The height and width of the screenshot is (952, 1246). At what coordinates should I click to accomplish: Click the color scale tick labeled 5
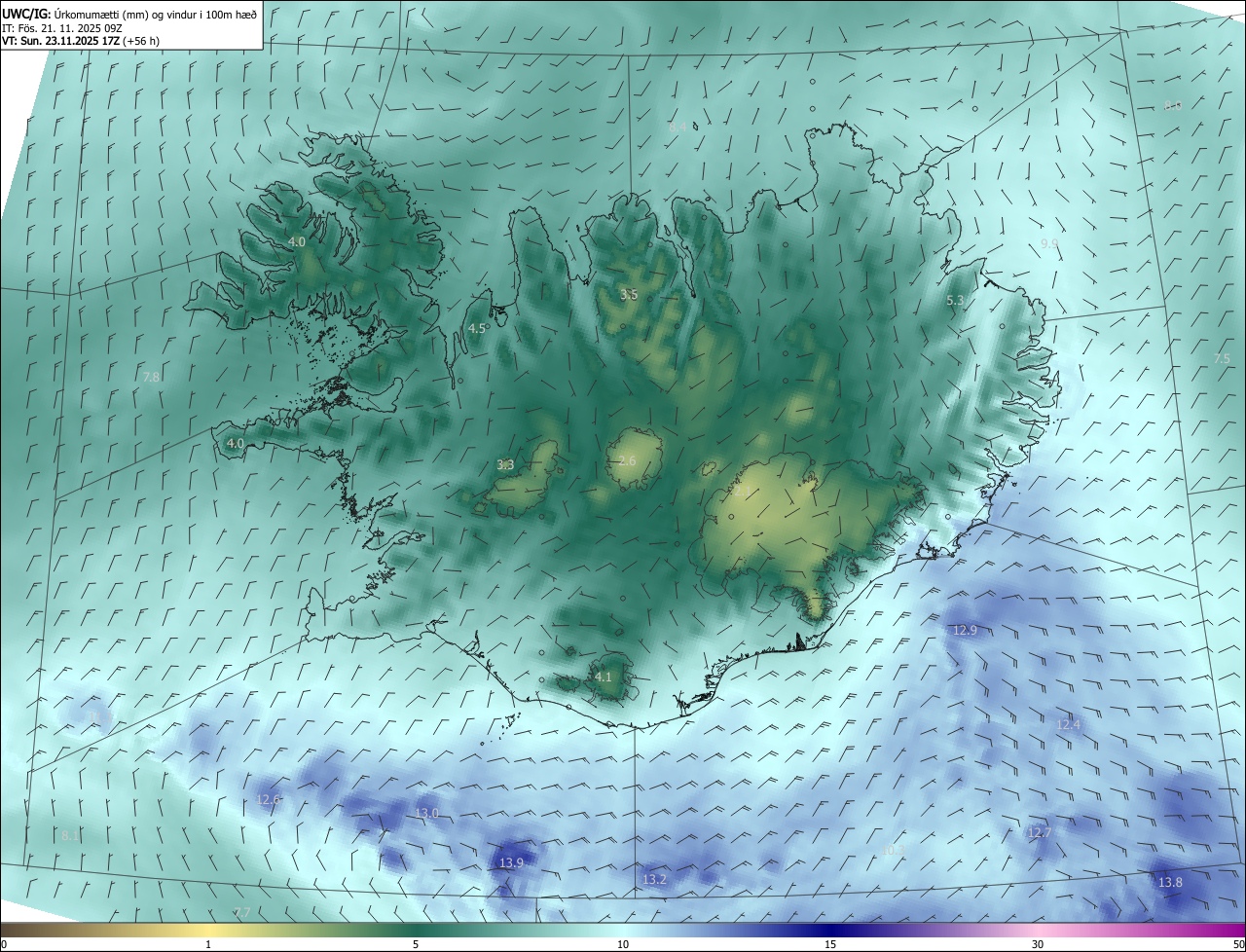point(416,944)
